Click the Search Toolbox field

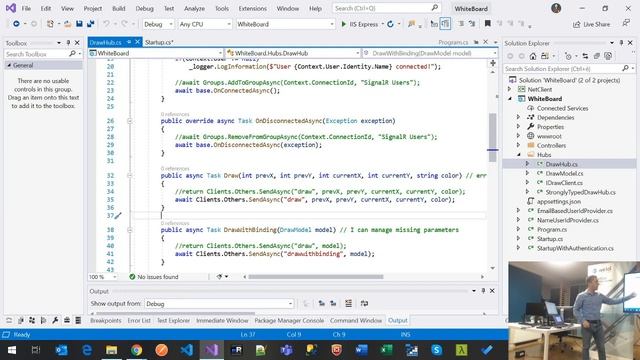[43, 54]
